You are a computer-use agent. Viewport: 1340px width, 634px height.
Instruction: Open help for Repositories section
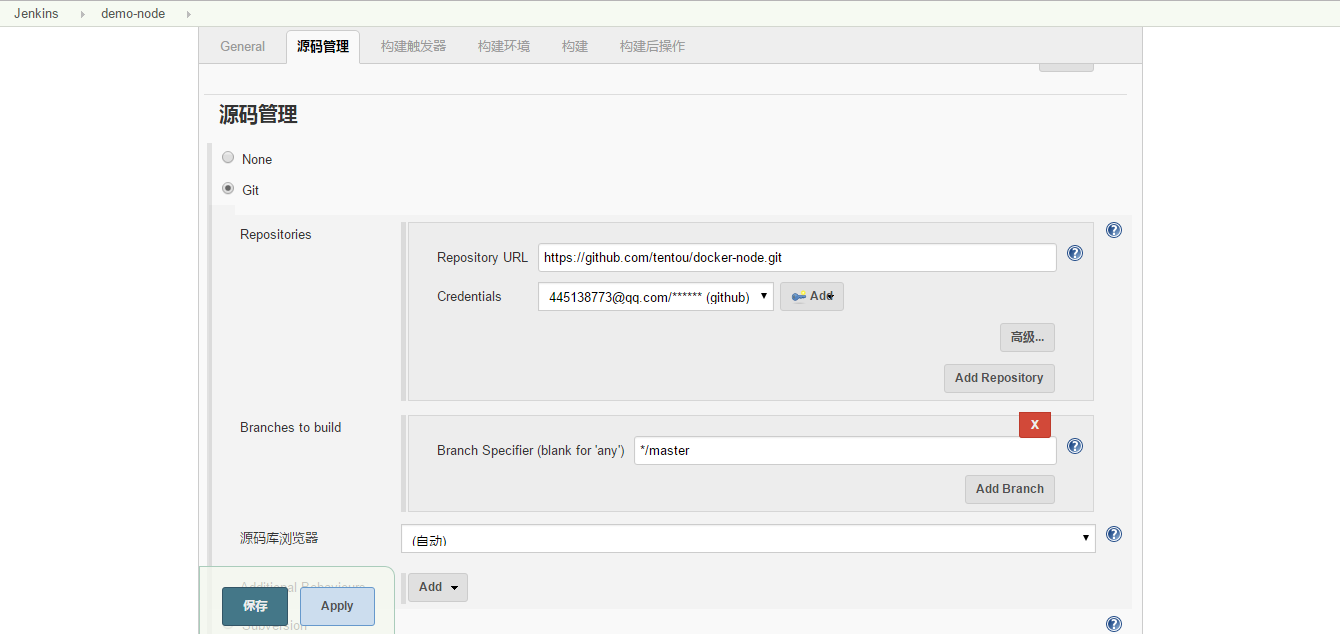[x=1113, y=230]
